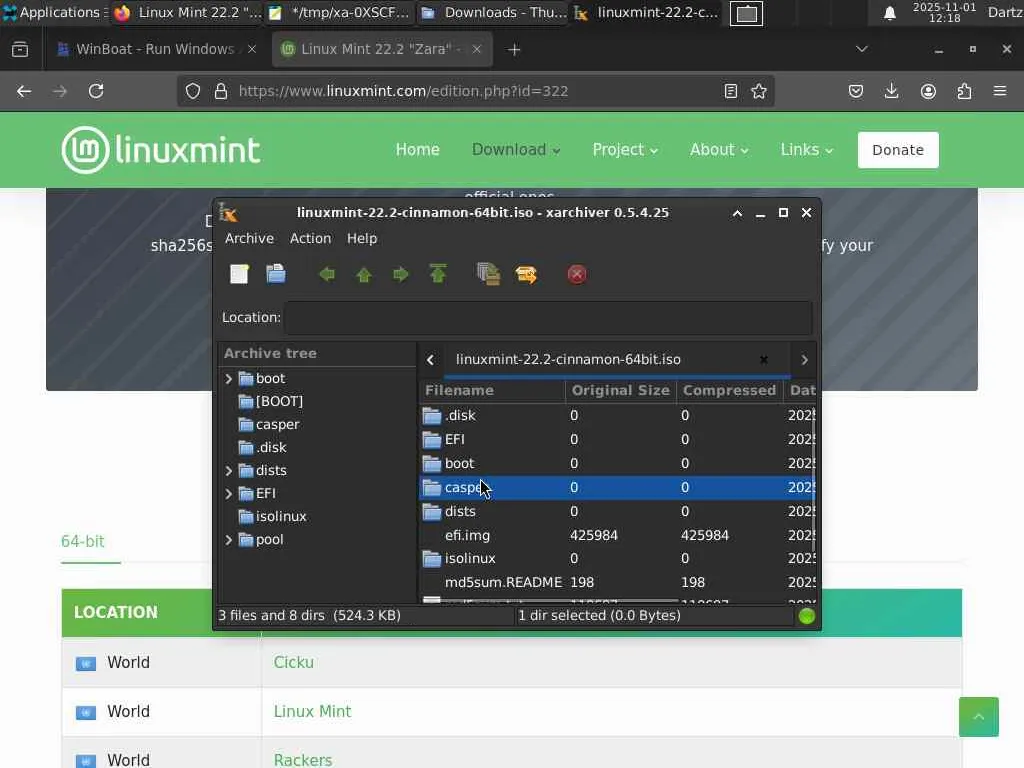This screenshot has width=1024, height=768.
Task: Open Project dropdown in site navigation
Action: point(624,150)
